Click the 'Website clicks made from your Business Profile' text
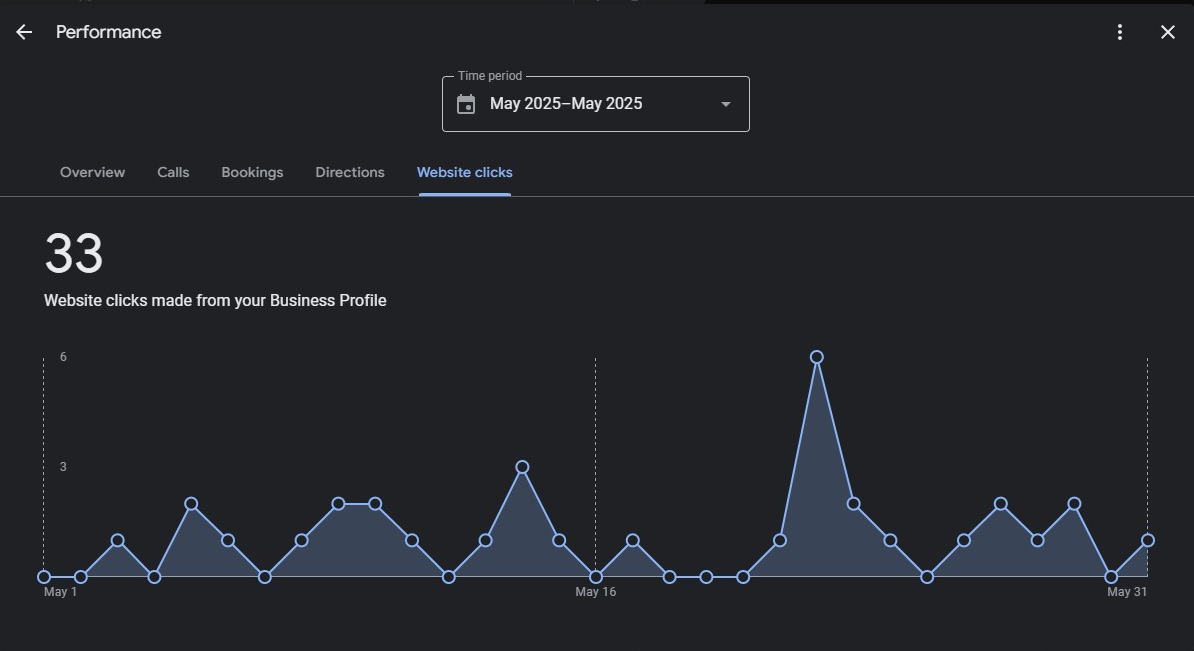This screenshot has height=651, width=1194. click(215, 301)
